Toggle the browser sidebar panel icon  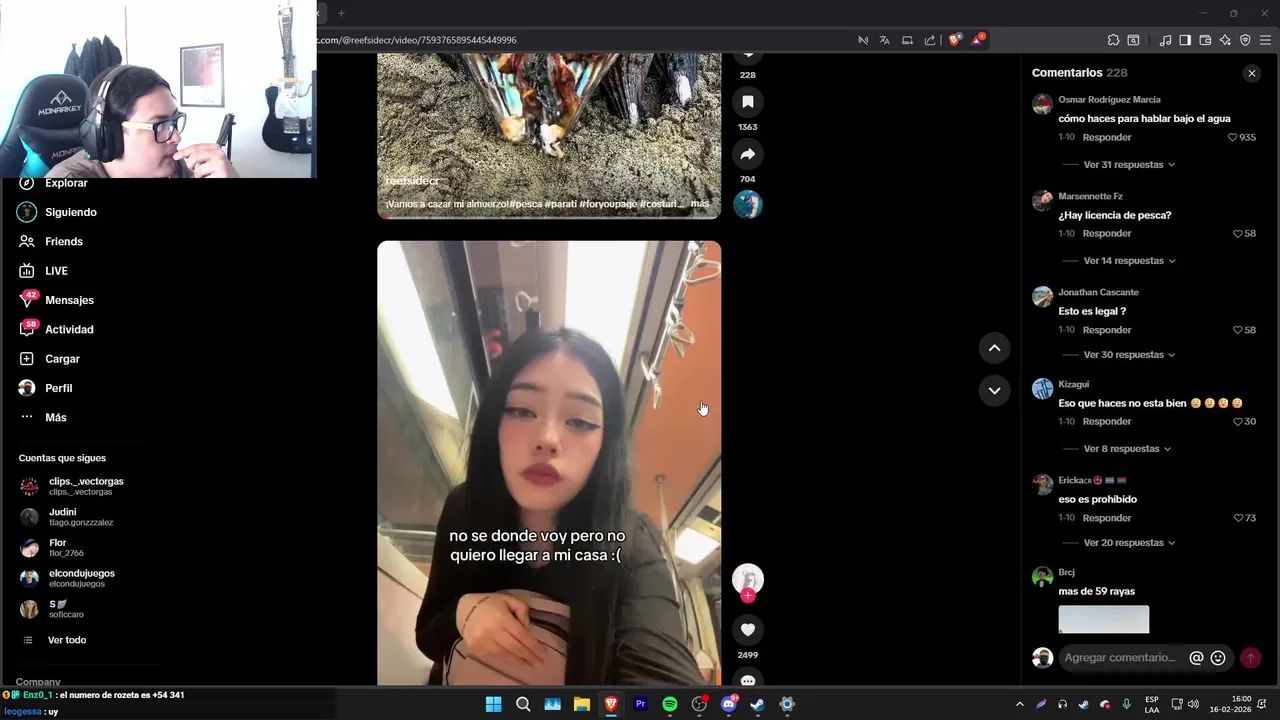click(x=1185, y=40)
